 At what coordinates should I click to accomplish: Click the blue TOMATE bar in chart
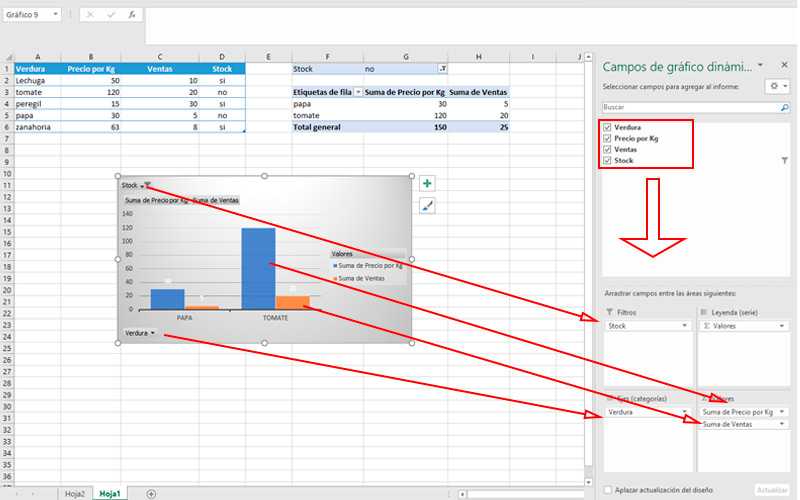(258, 269)
